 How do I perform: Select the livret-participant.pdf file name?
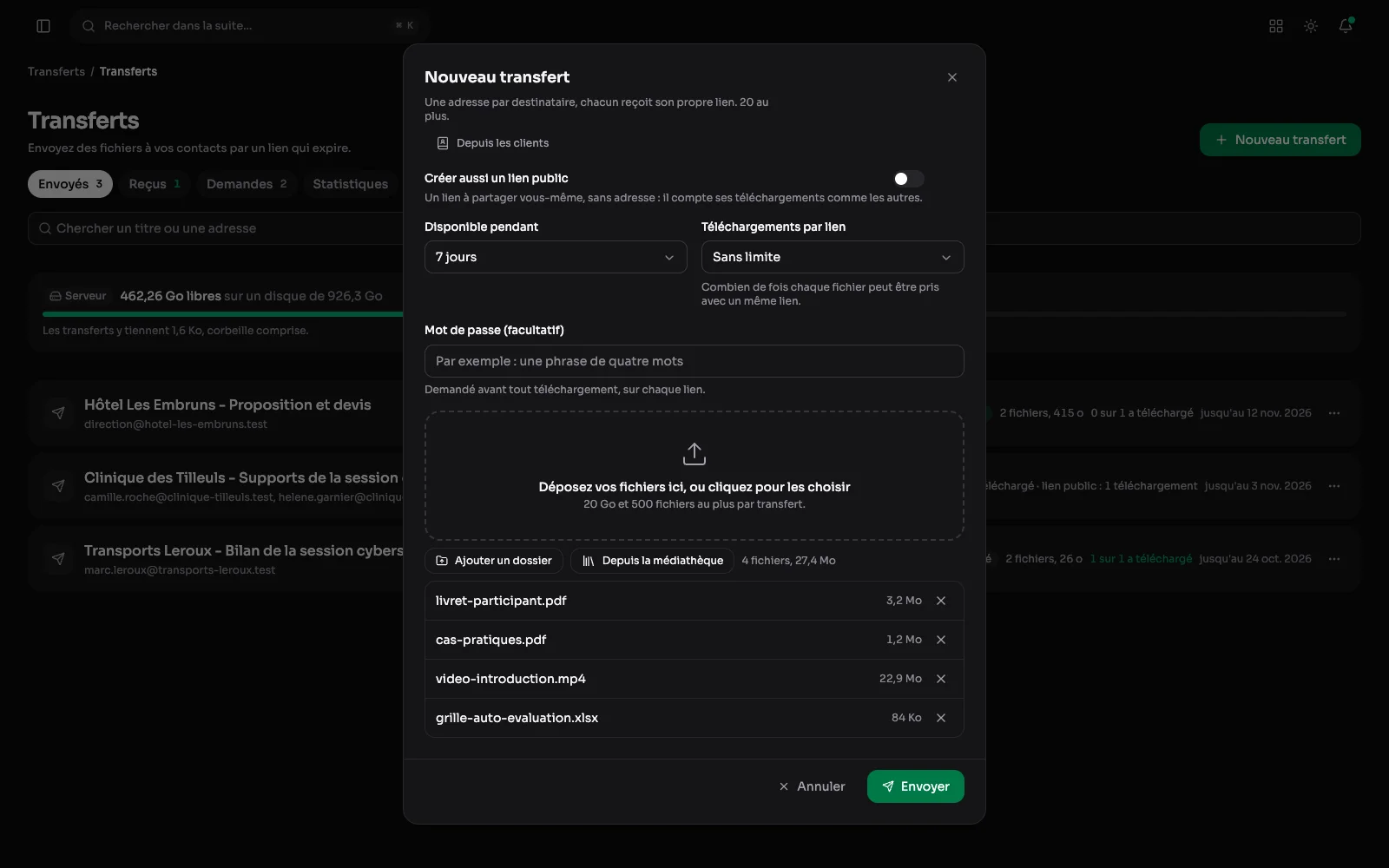click(501, 601)
